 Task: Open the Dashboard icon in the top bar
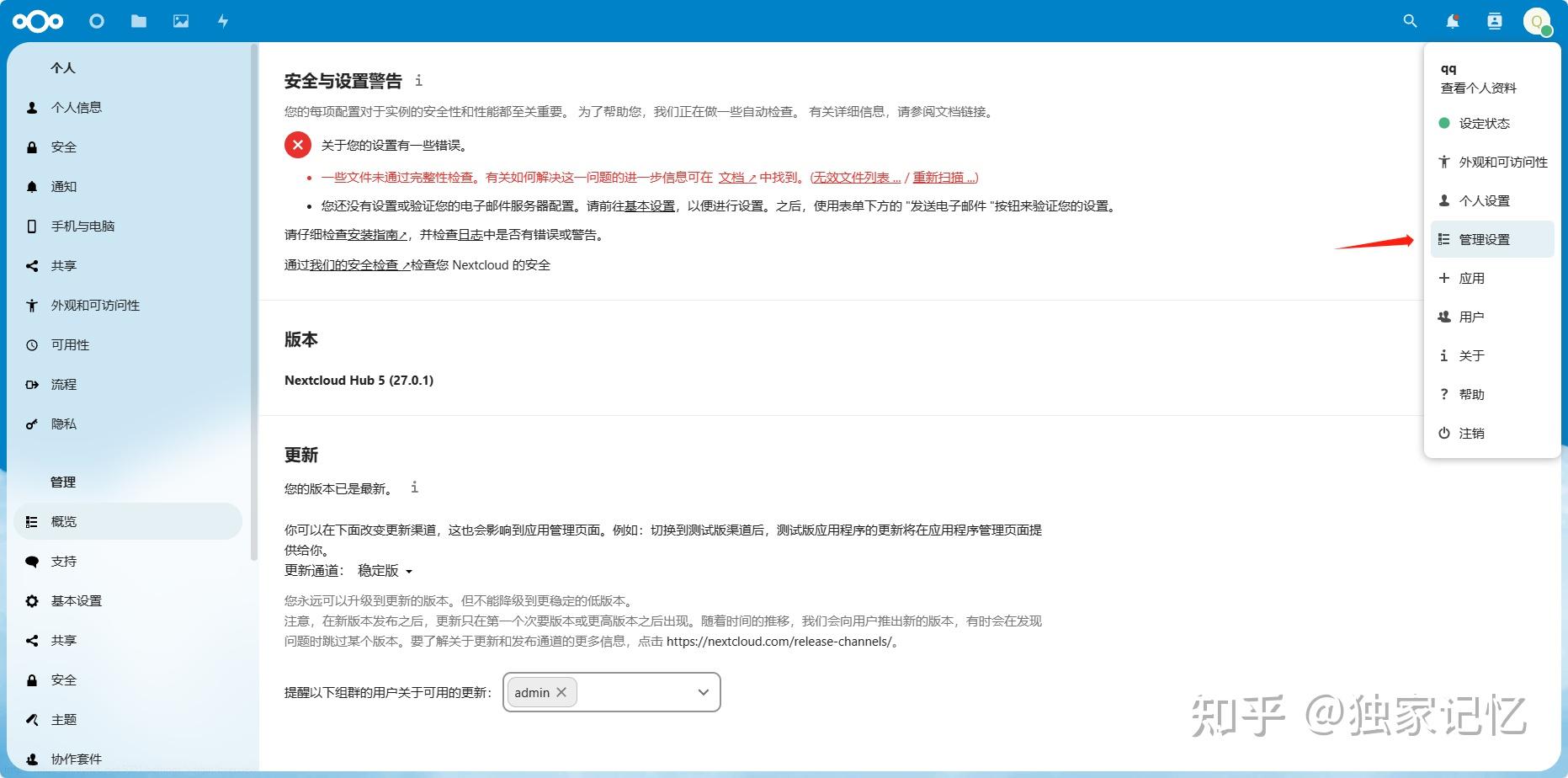tap(96, 21)
